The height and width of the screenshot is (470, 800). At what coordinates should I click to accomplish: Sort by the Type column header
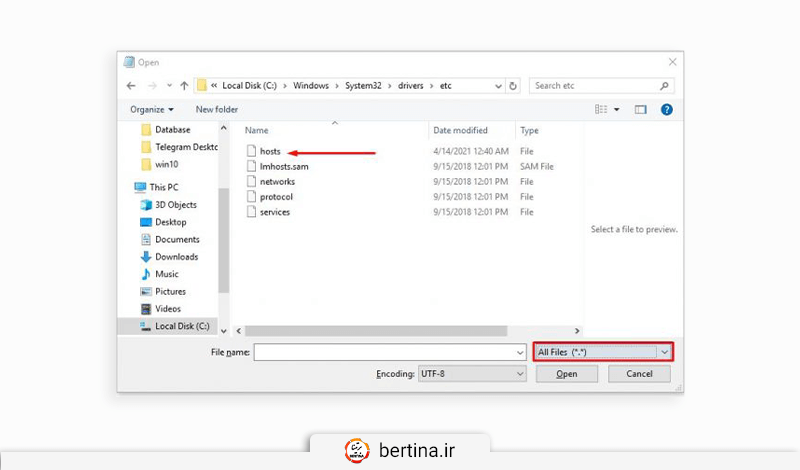point(529,131)
